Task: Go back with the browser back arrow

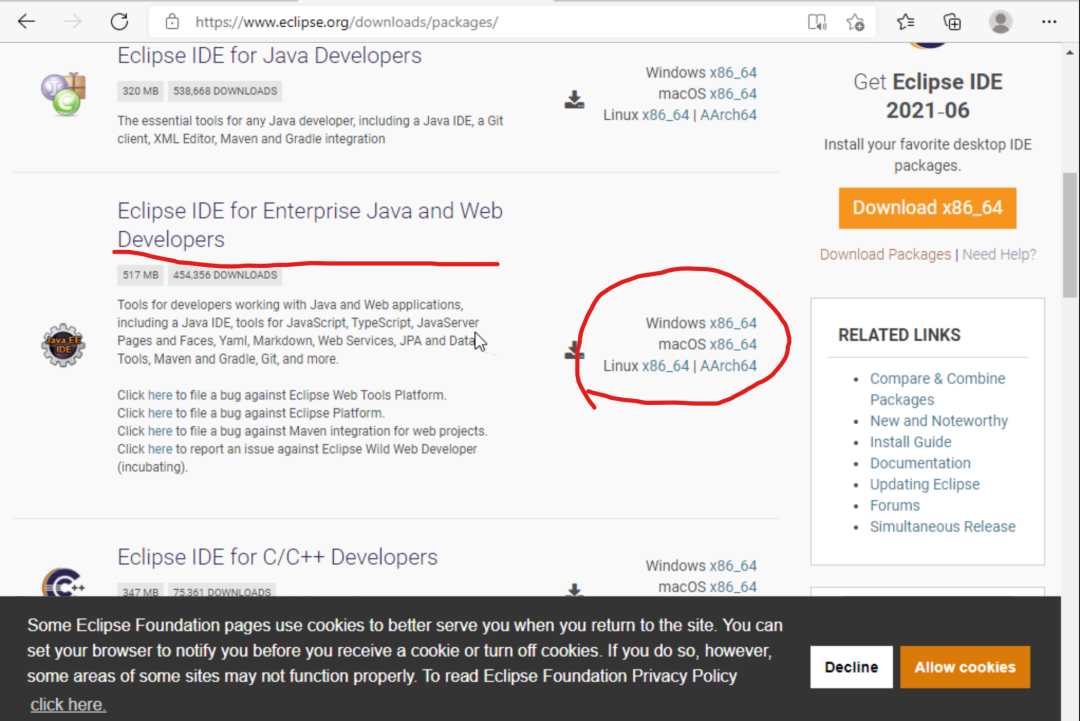Action: (26, 21)
